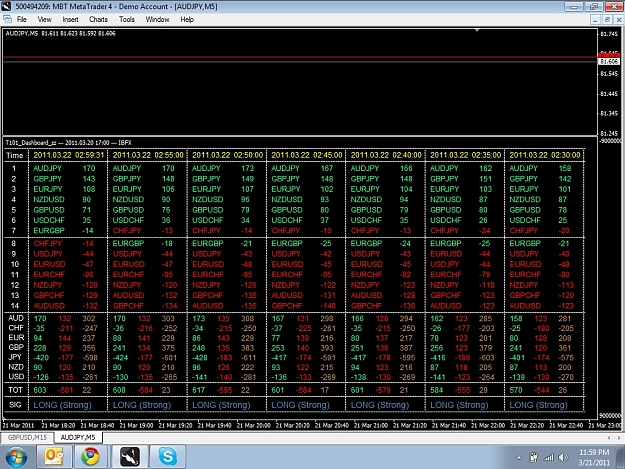Click the JPY currency row label
Screen dimensions: 625x469
tap(15, 357)
